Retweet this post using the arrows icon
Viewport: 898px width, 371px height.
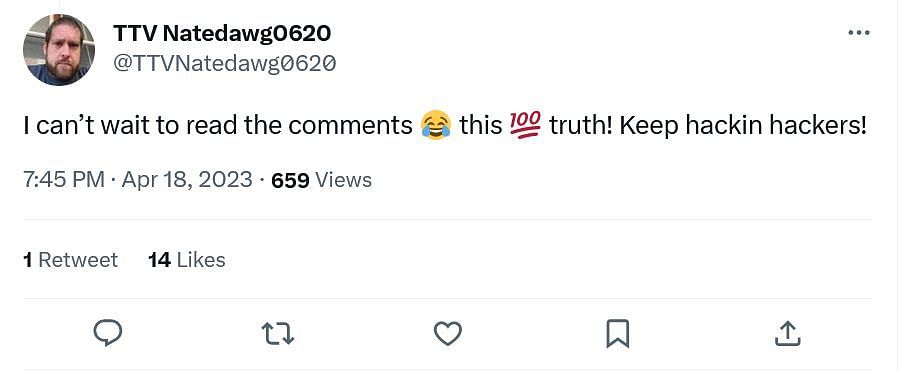coord(278,334)
